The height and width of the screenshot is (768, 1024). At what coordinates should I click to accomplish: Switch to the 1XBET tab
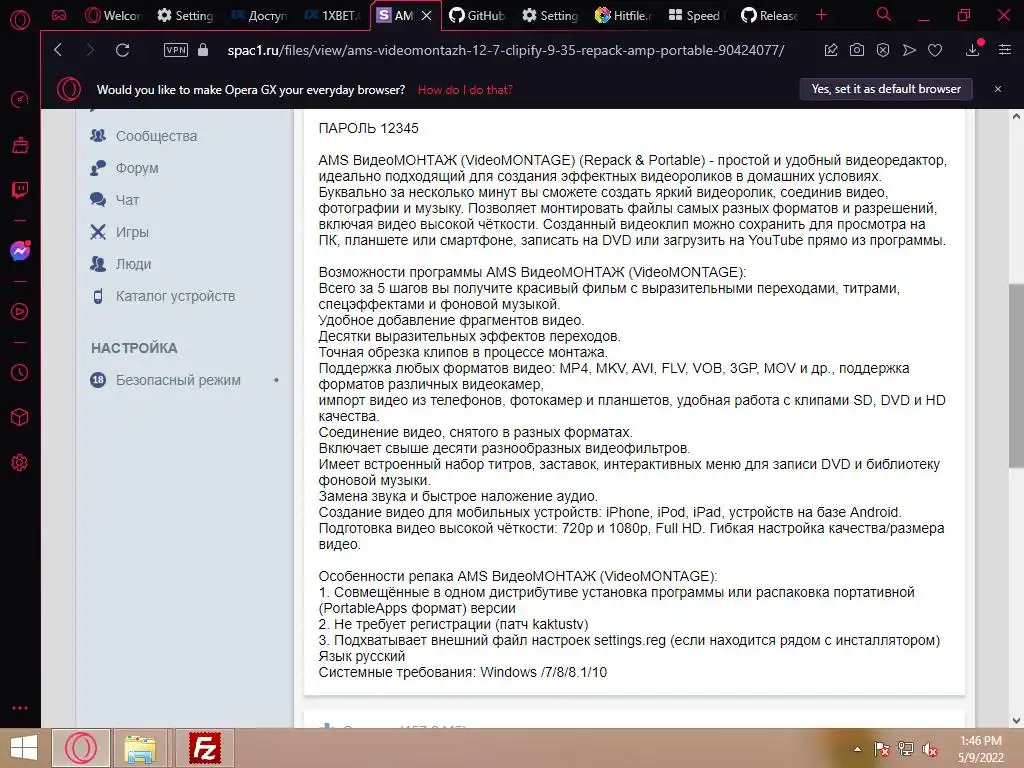click(333, 16)
